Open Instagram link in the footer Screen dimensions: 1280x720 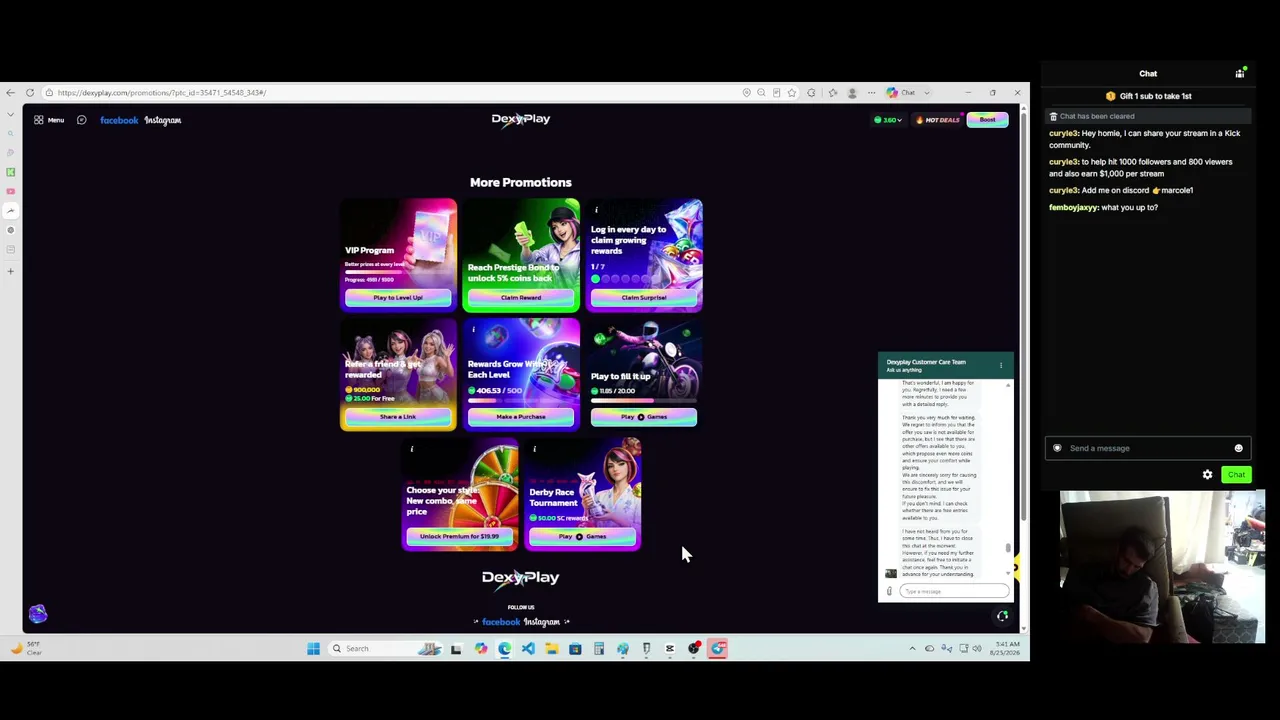point(542,622)
